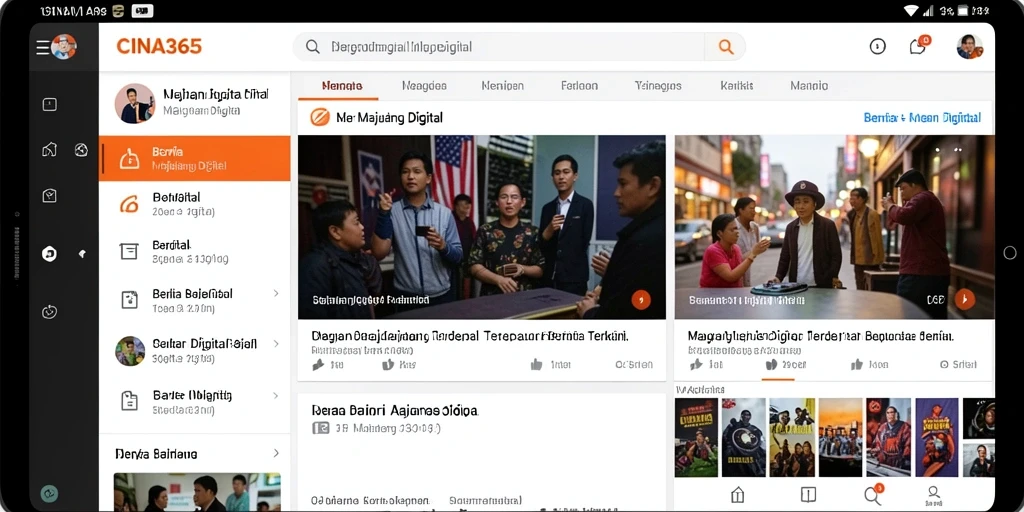1024x512 pixels.
Task: Click third thumbs-up under left article
Action: coord(537,365)
